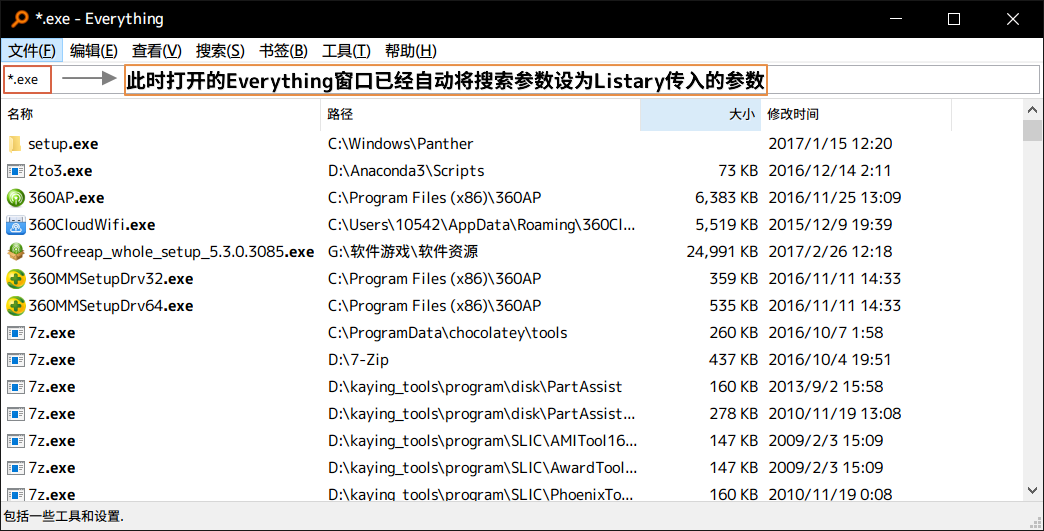Click the Everything magnifier icon in title bar
Viewport: 1044px width, 531px height.
[x=20, y=19]
